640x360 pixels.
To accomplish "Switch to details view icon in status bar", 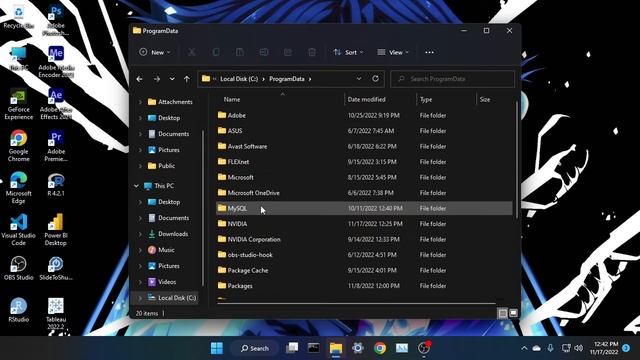I will [x=503, y=313].
